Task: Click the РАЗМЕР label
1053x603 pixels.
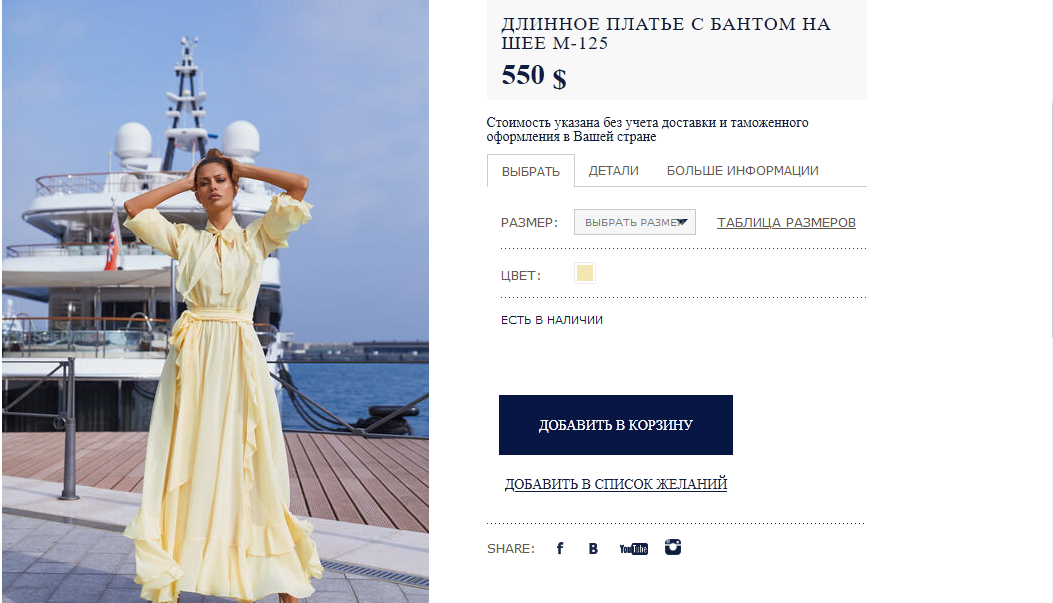Action: pyautogui.click(x=529, y=223)
